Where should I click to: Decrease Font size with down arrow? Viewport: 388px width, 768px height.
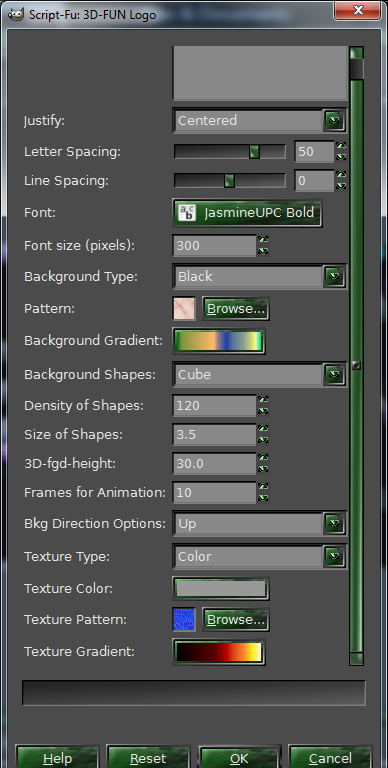click(x=263, y=251)
